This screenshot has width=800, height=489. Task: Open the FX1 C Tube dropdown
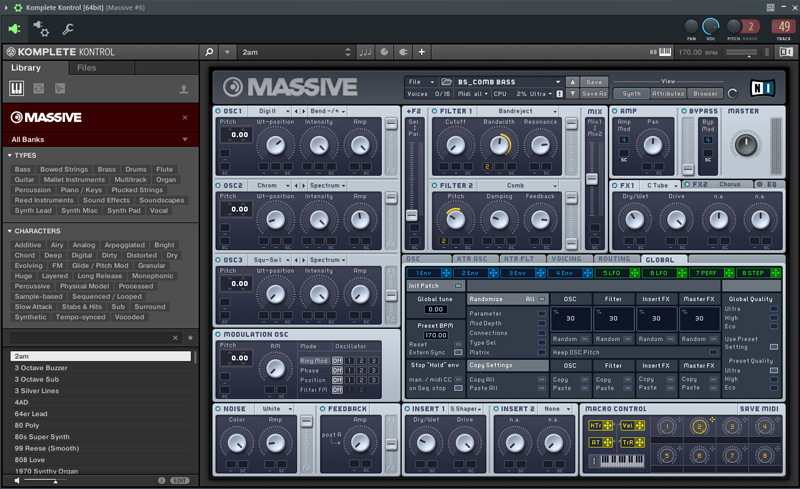661,185
